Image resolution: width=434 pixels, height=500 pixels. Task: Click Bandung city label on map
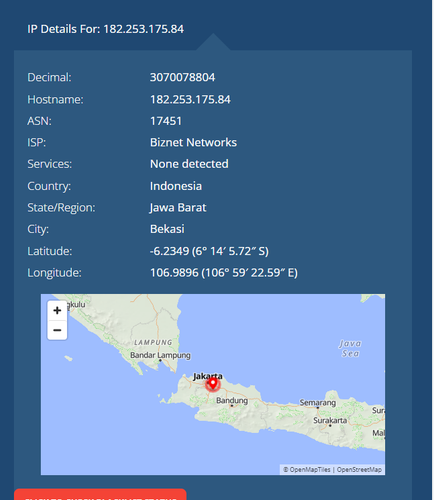pyautogui.click(x=232, y=400)
